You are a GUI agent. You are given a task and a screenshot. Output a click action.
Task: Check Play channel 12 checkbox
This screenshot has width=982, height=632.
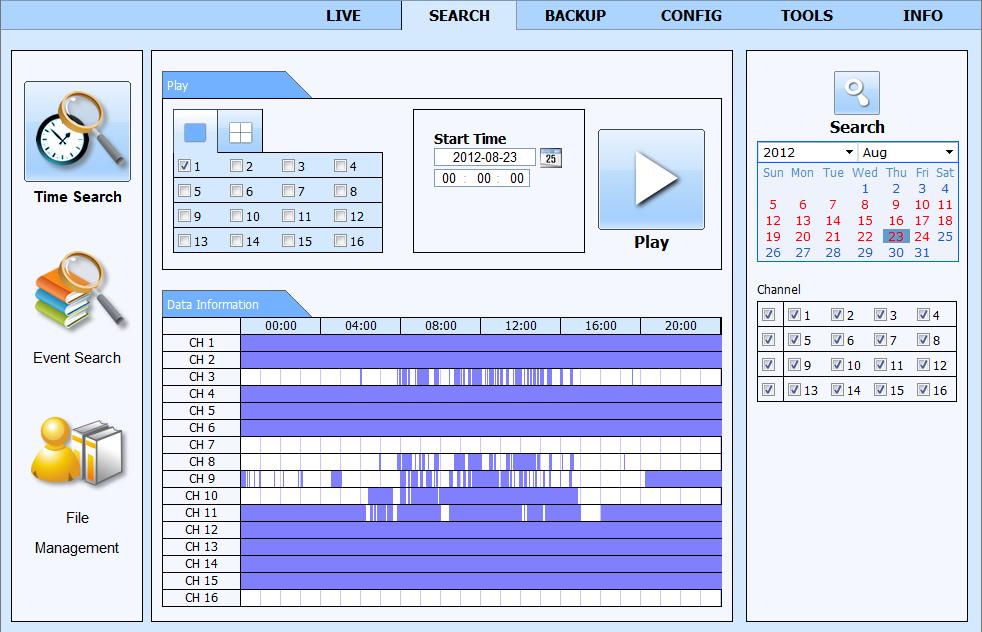[340, 215]
